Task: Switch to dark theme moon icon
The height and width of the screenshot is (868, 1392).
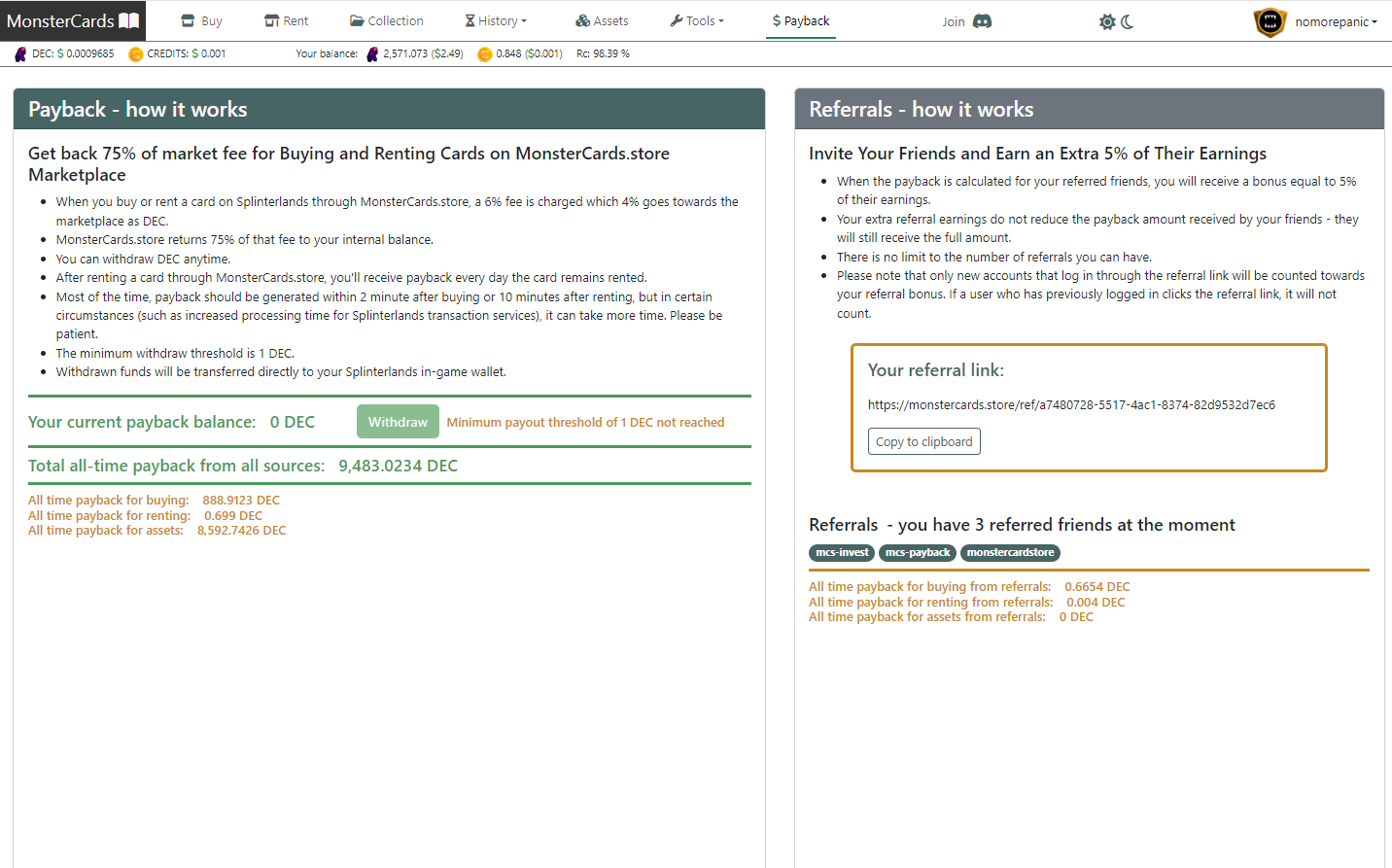Action: click(x=1128, y=21)
